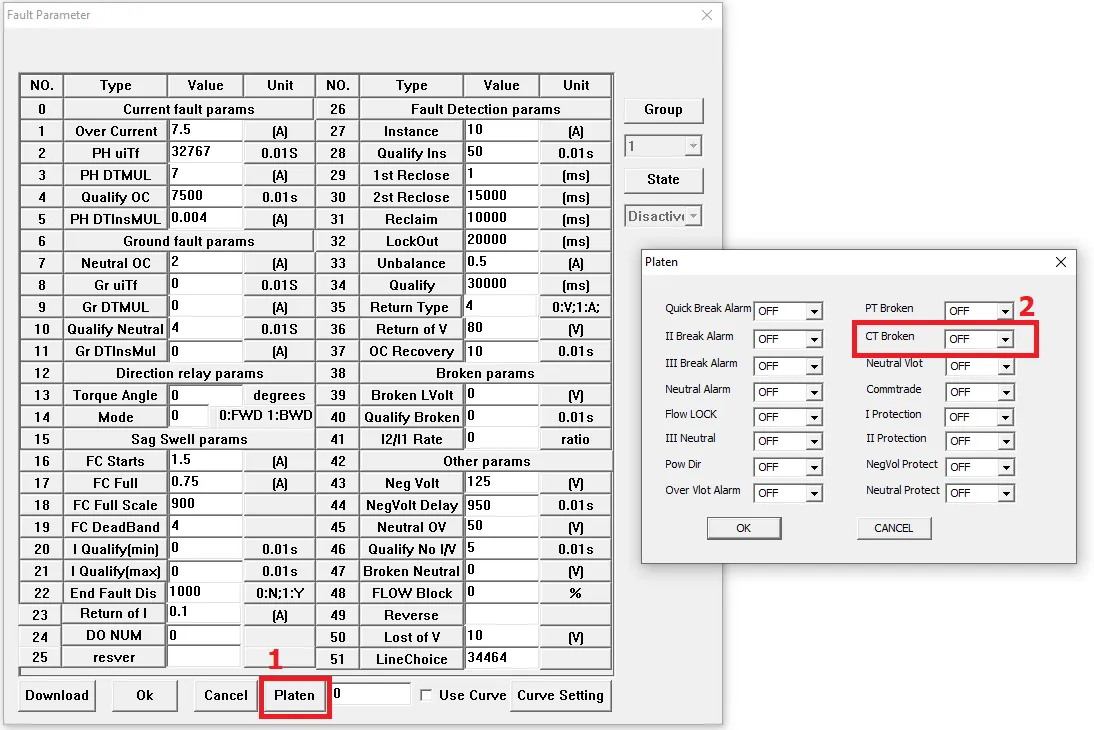Open the Neutral Protect dropdown
1094x730 pixels.
[980, 493]
